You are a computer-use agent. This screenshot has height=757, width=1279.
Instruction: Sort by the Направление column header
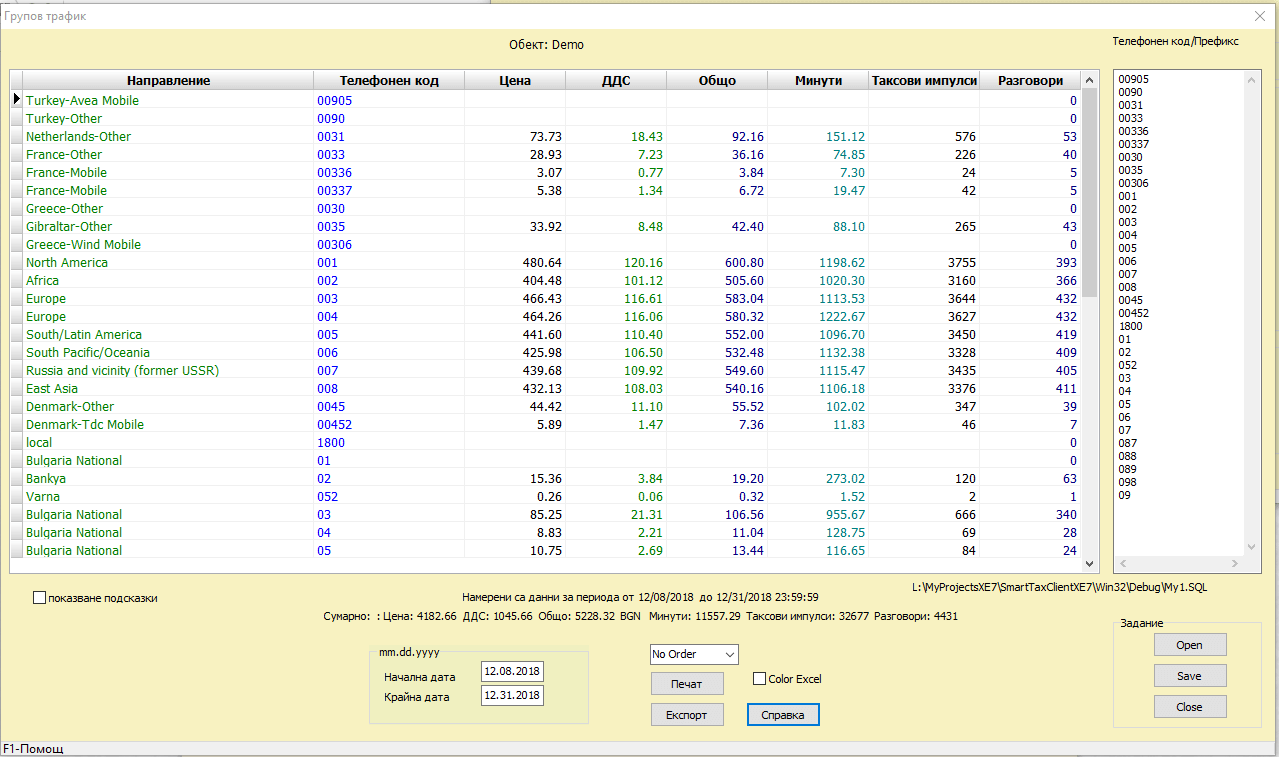point(168,81)
